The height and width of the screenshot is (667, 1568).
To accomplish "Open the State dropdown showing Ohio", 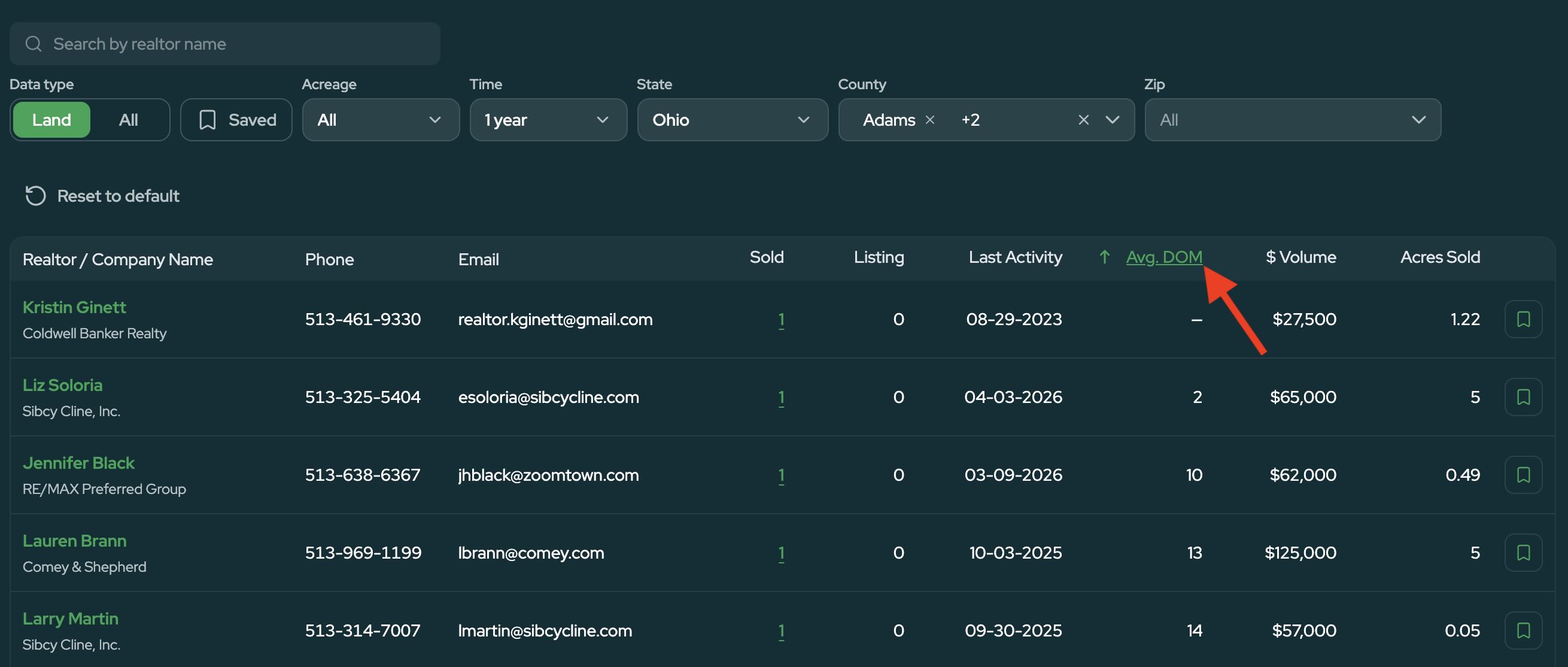I will coord(733,120).
